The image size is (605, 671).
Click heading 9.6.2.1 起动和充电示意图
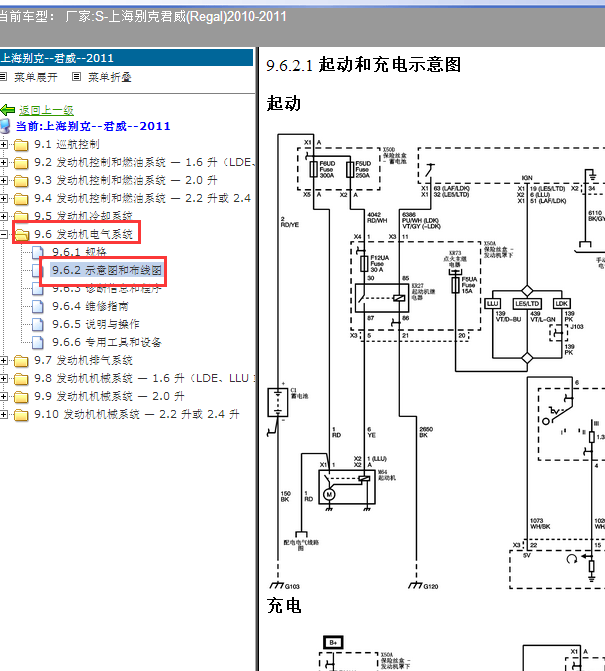coord(363,65)
